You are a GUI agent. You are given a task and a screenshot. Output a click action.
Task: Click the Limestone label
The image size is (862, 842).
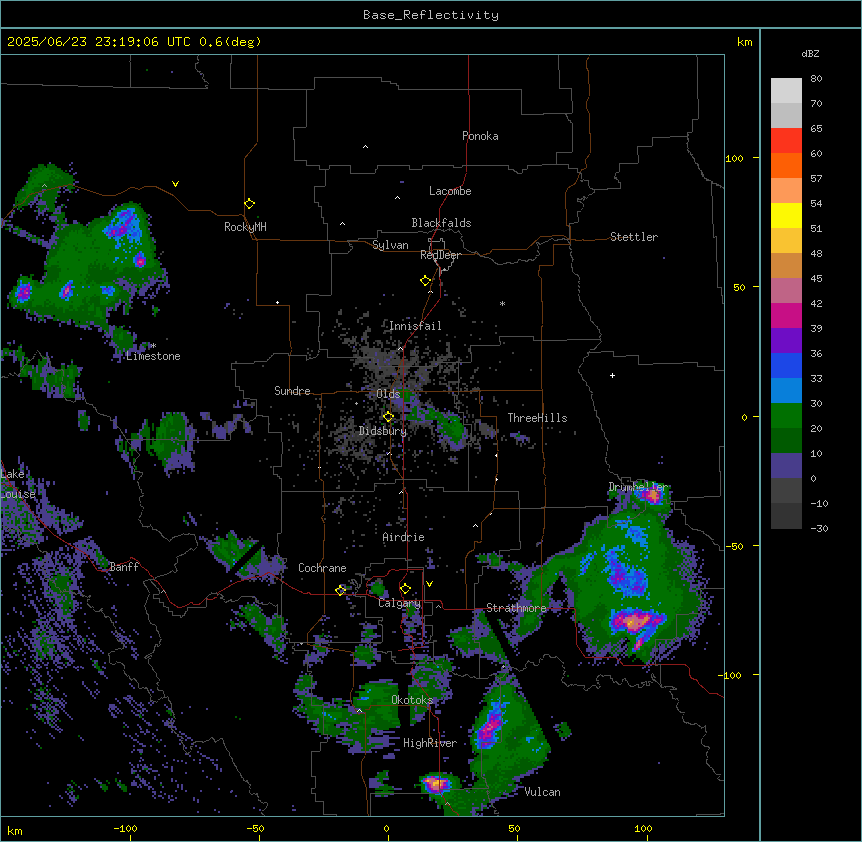(x=153, y=356)
